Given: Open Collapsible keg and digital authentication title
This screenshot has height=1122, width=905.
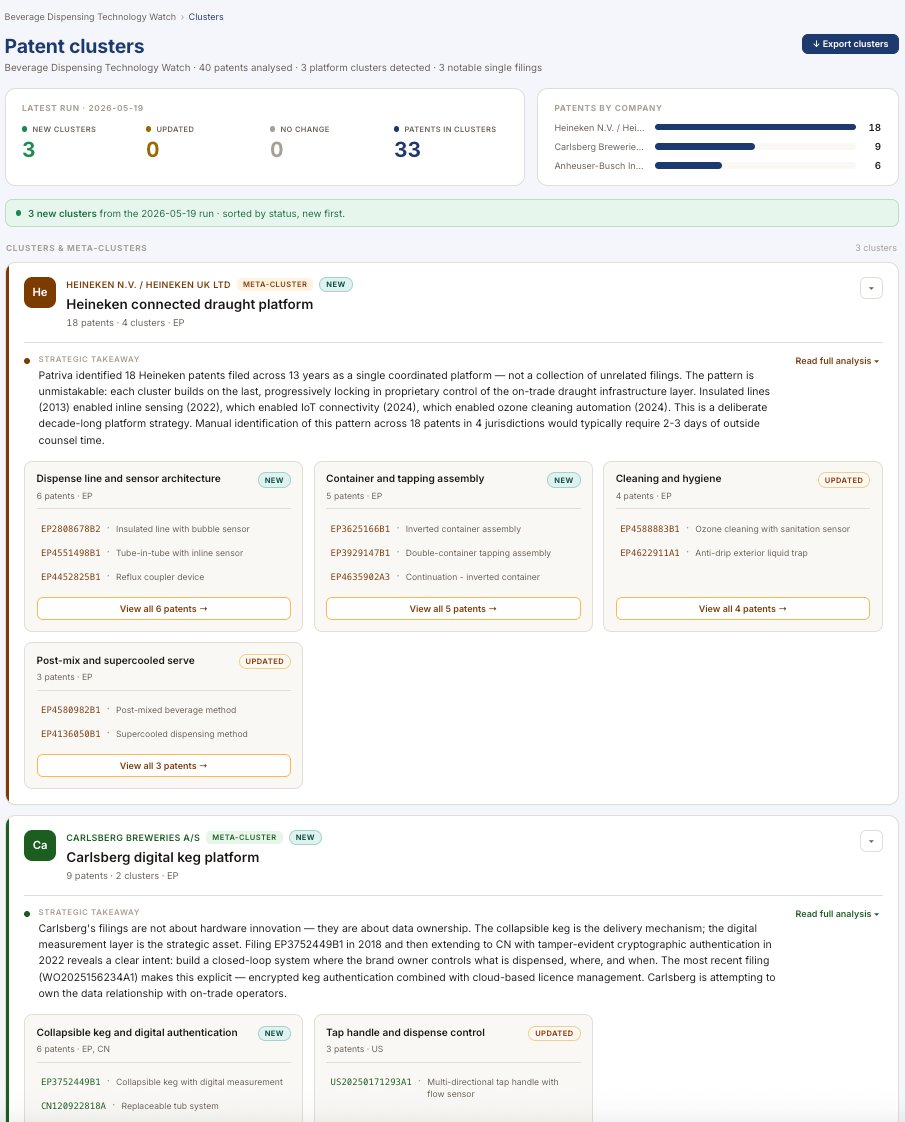Looking at the screenshot, I should 137,1033.
